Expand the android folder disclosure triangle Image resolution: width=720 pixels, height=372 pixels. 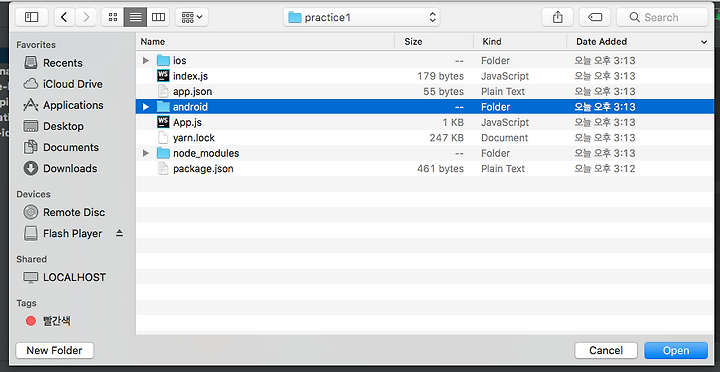coord(146,107)
